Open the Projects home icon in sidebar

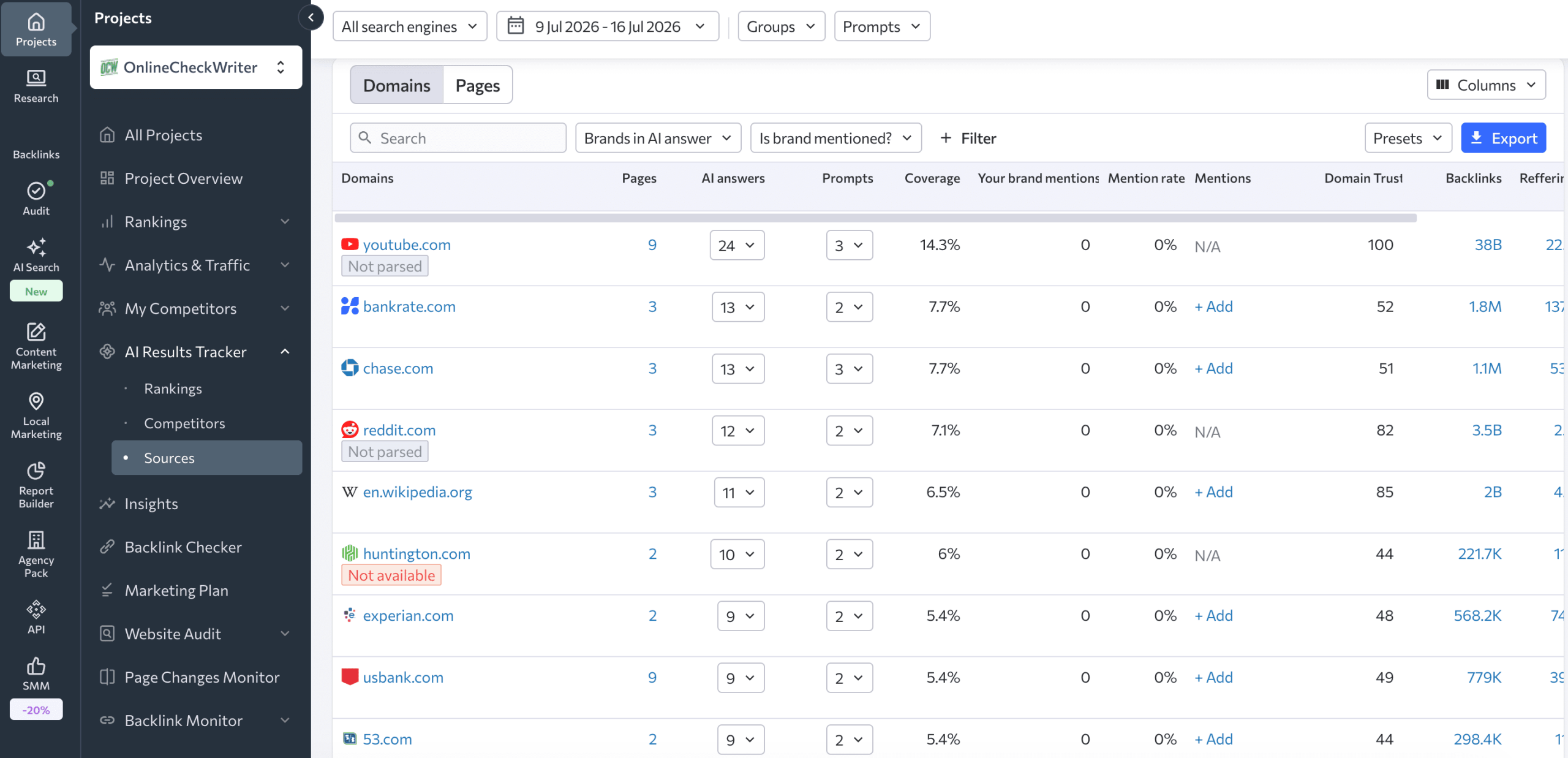tap(36, 23)
